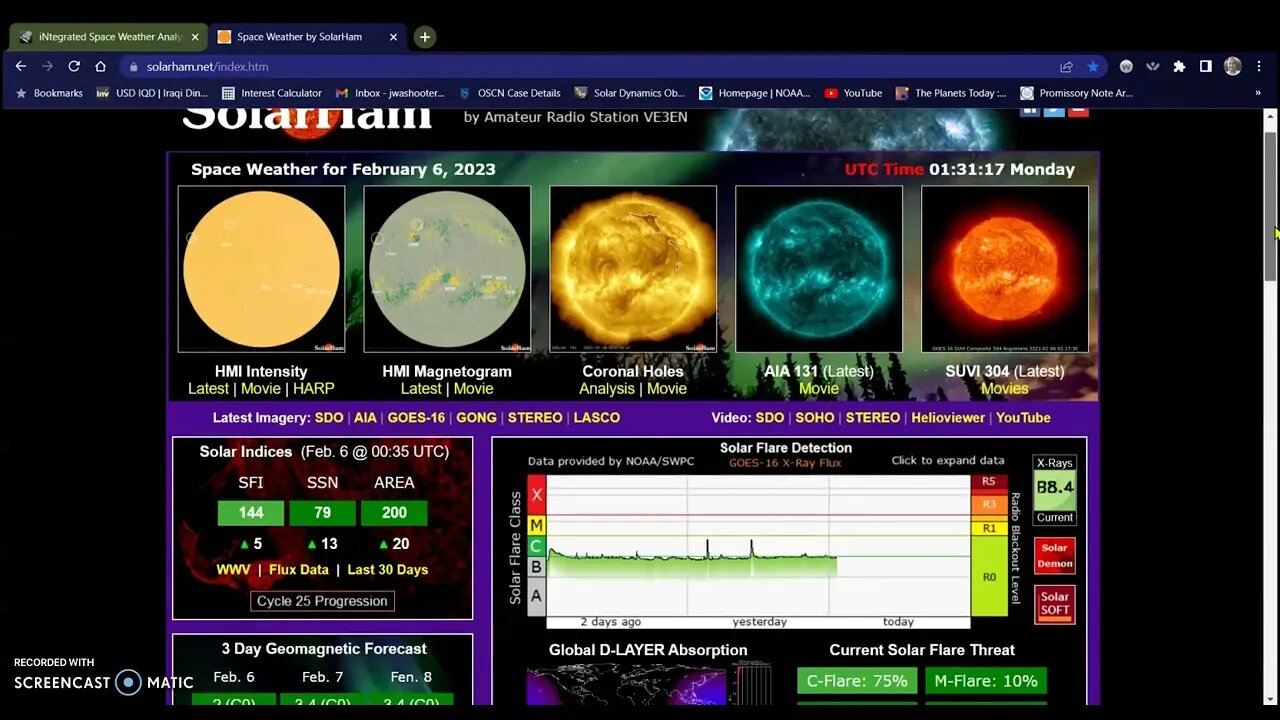Click the solarham.net address bar
This screenshot has width=1280, height=720.
click(x=590, y=66)
